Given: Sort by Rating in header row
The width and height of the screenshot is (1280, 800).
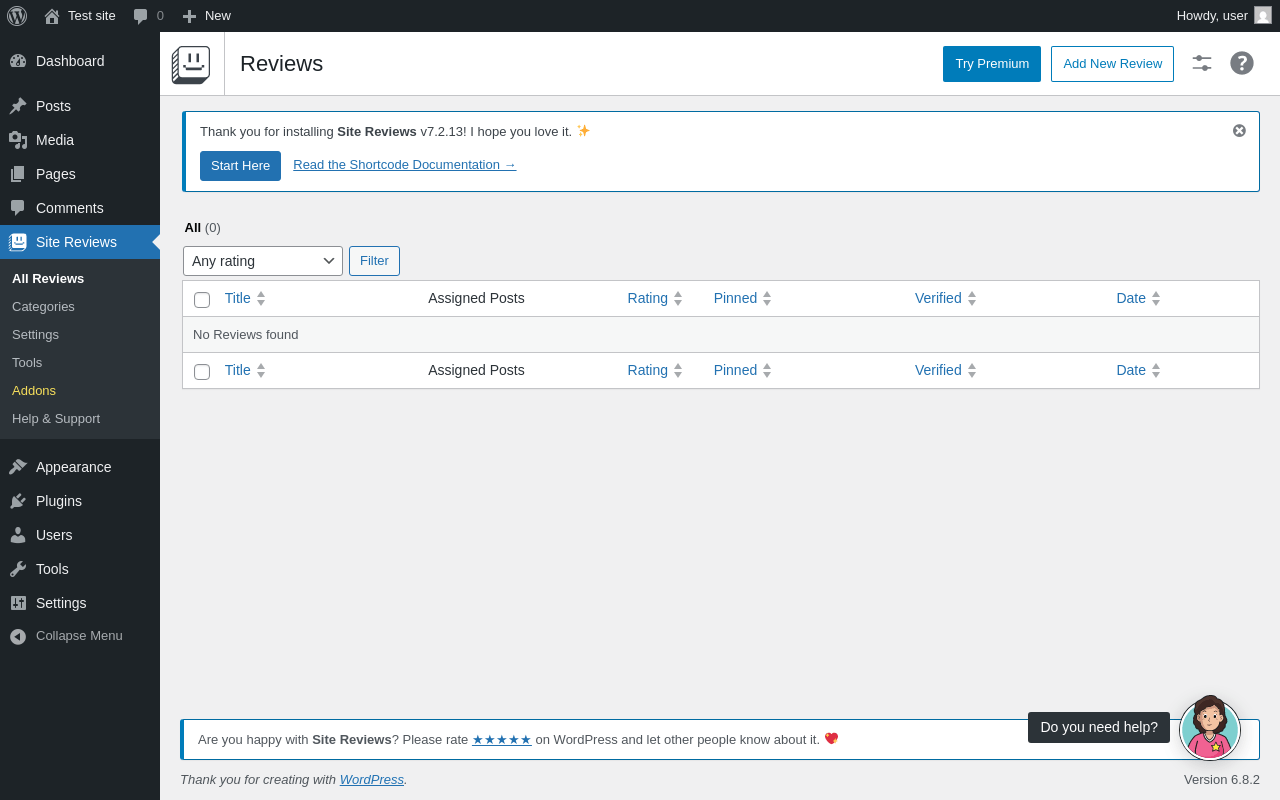Looking at the screenshot, I should click(x=655, y=298).
